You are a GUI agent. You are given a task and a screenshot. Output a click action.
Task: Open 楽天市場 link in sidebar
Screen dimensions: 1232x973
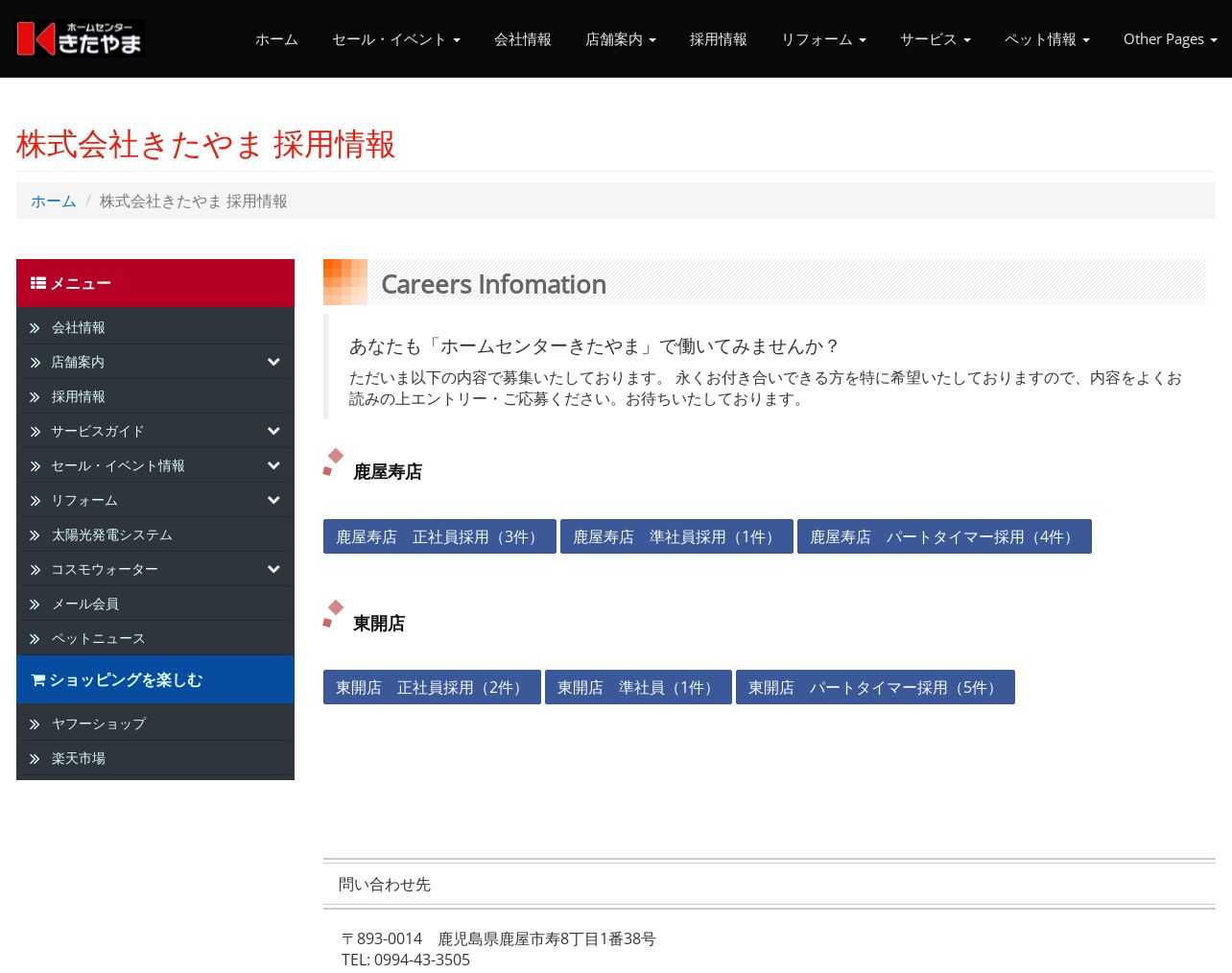coord(79,759)
